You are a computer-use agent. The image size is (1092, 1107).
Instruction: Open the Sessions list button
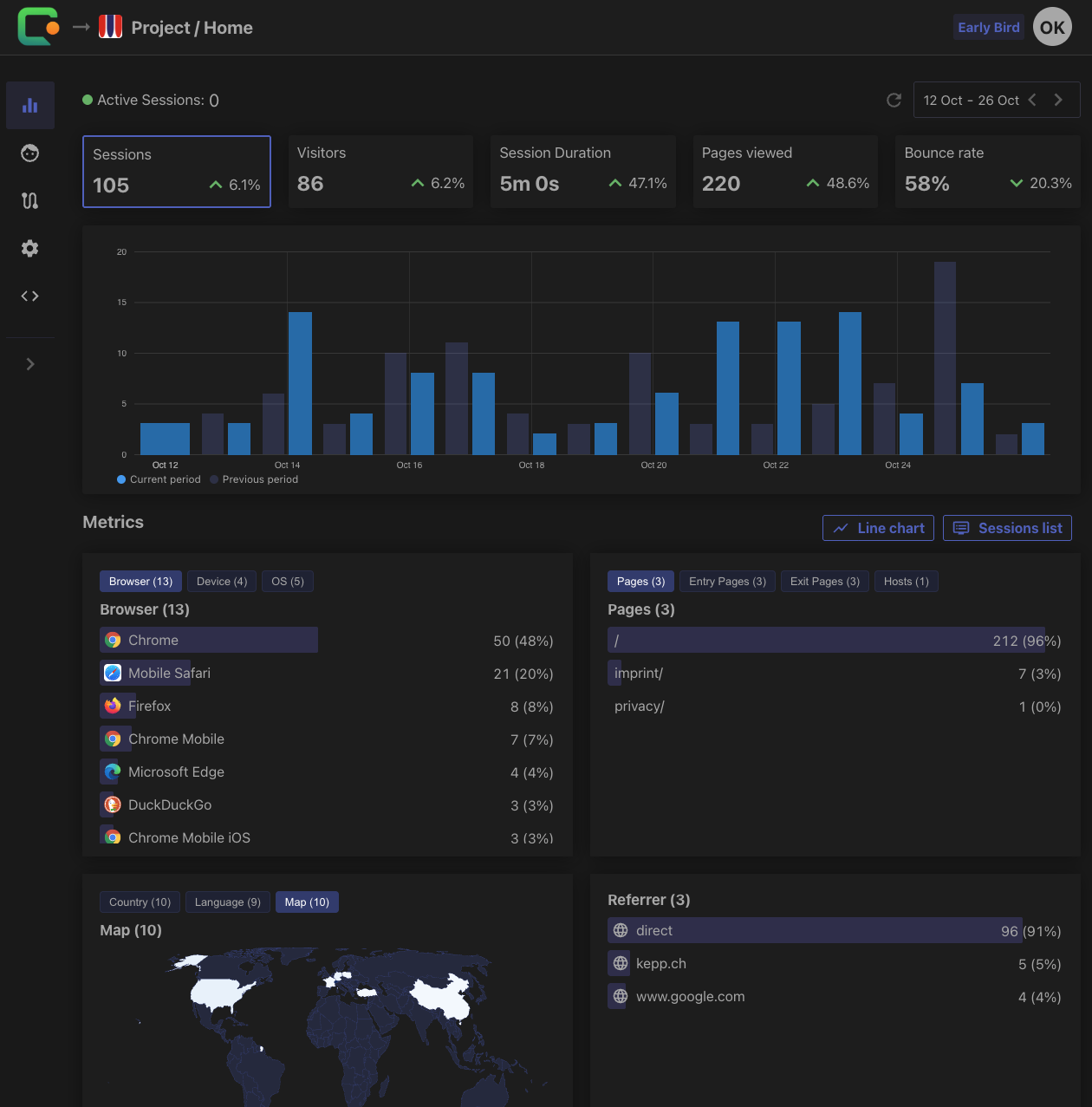pos(1007,528)
